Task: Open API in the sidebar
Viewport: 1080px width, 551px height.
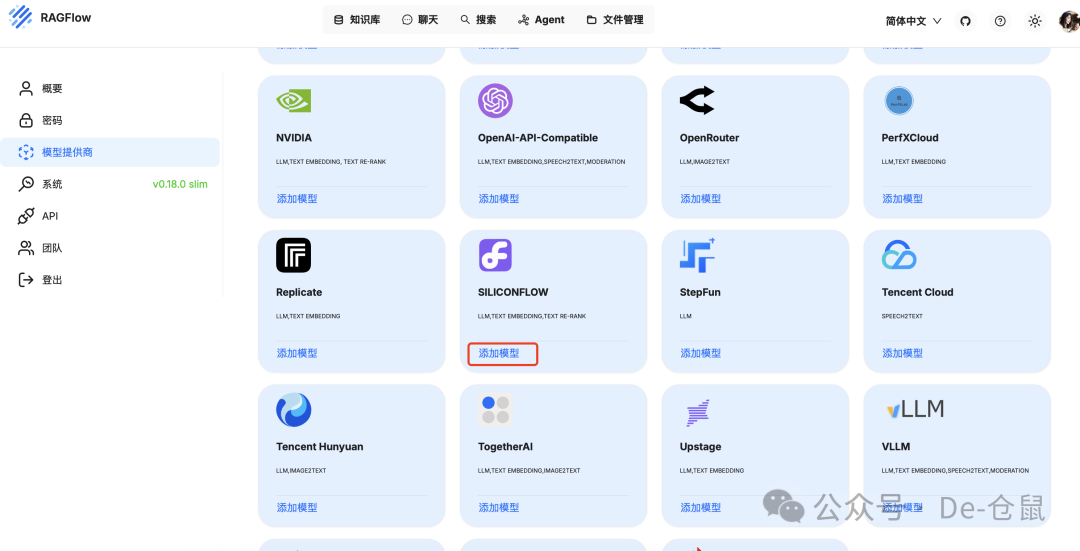Action: [110, 216]
